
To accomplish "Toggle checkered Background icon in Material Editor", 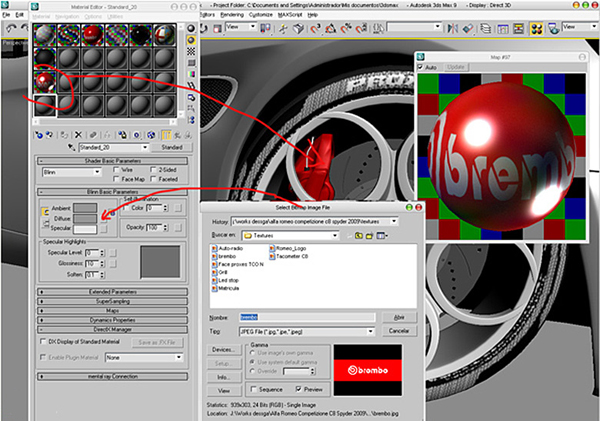I will (x=191, y=51).
